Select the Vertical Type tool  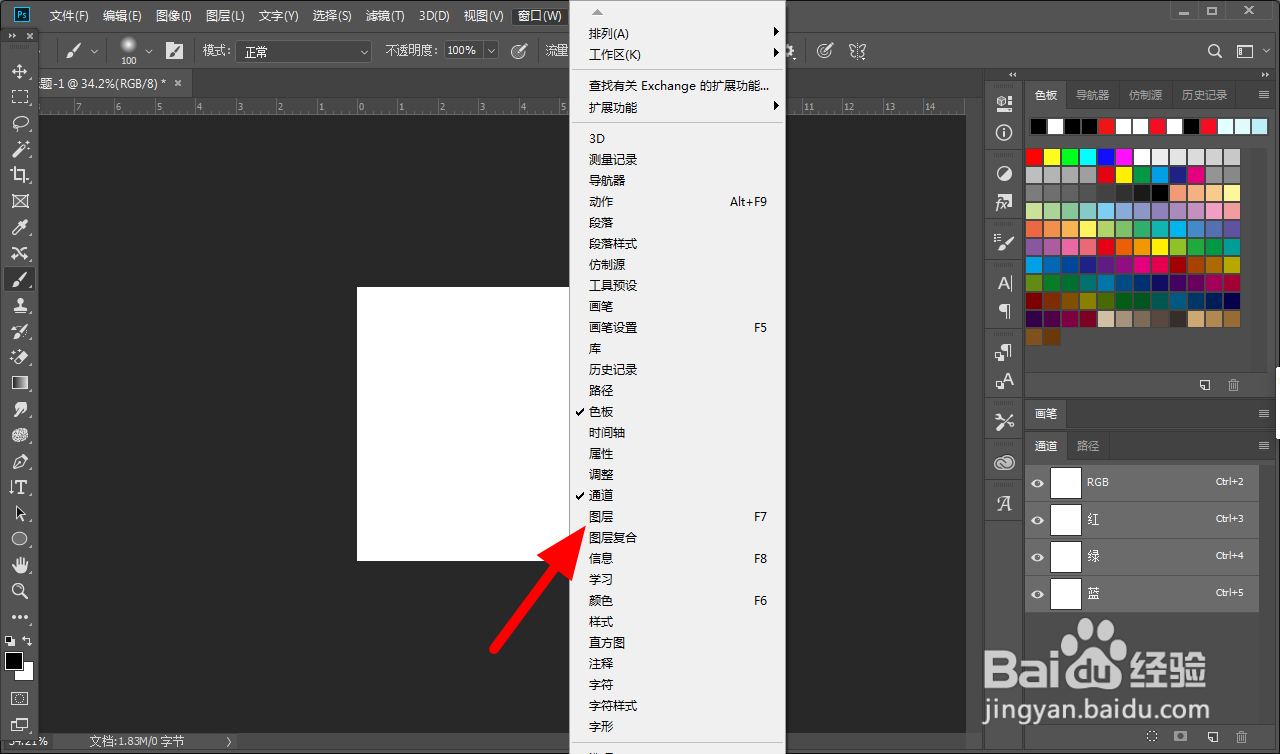19,487
